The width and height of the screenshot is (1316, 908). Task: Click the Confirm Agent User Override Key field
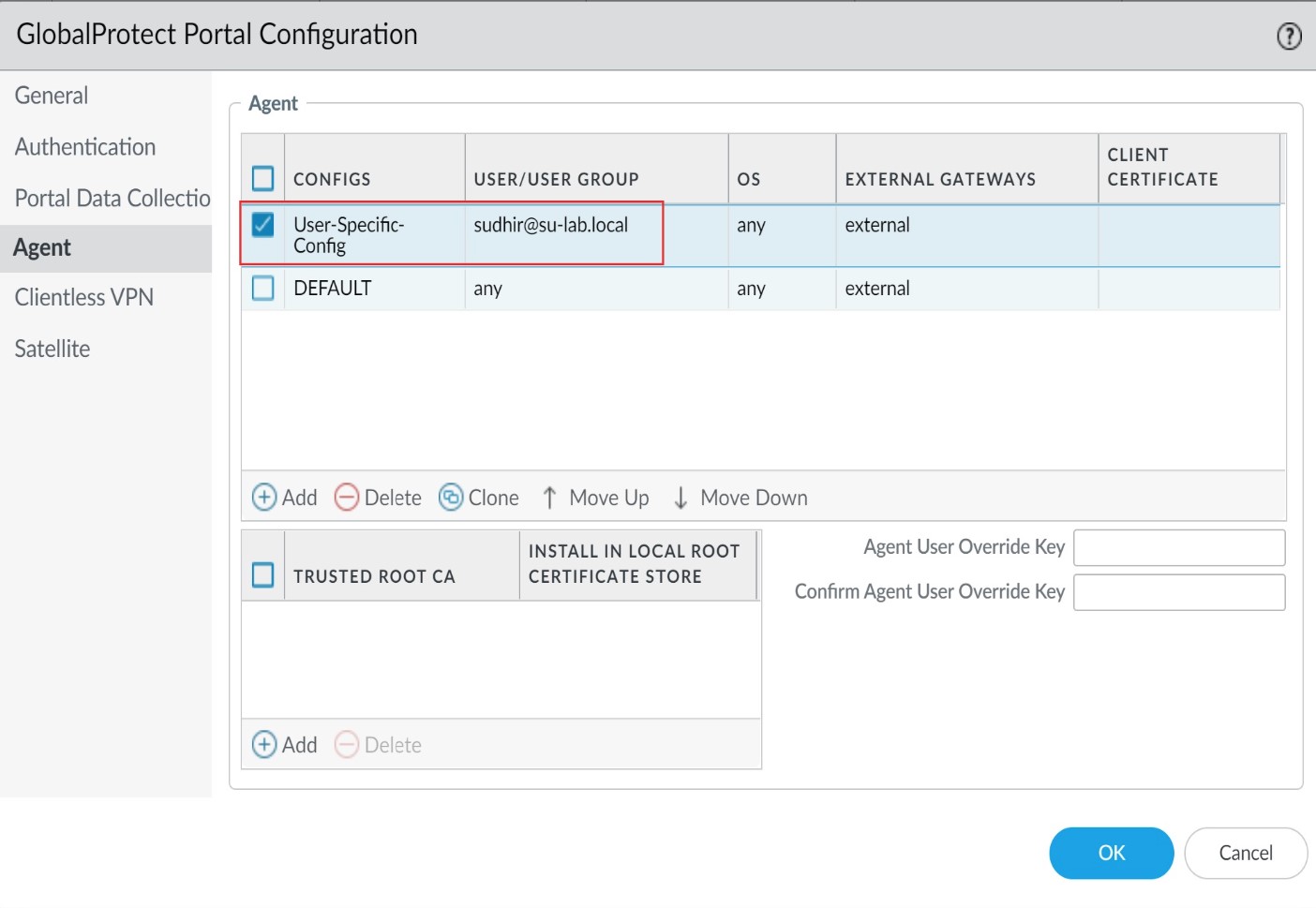(1179, 592)
